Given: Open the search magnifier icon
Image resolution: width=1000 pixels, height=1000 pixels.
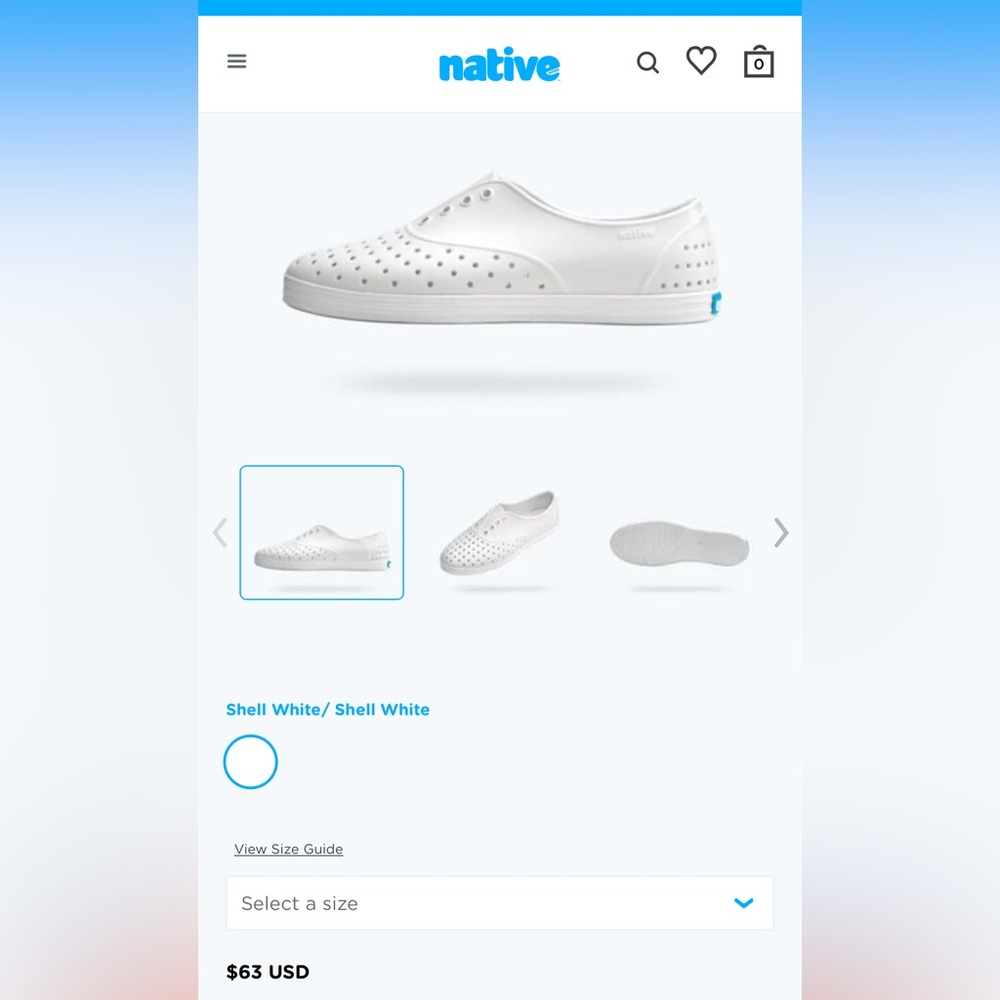Looking at the screenshot, I should pos(648,62).
